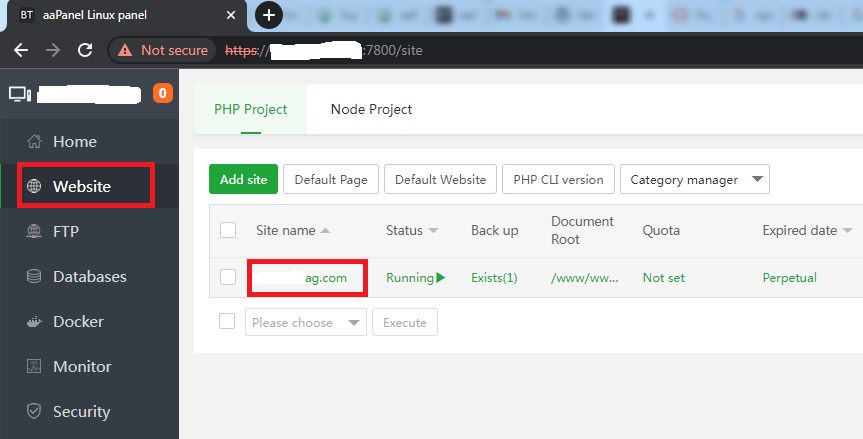Click the Exists(1) backup link
Image resolution: width=863 pixels, height=439 pixels.
(x=494, y=278)
